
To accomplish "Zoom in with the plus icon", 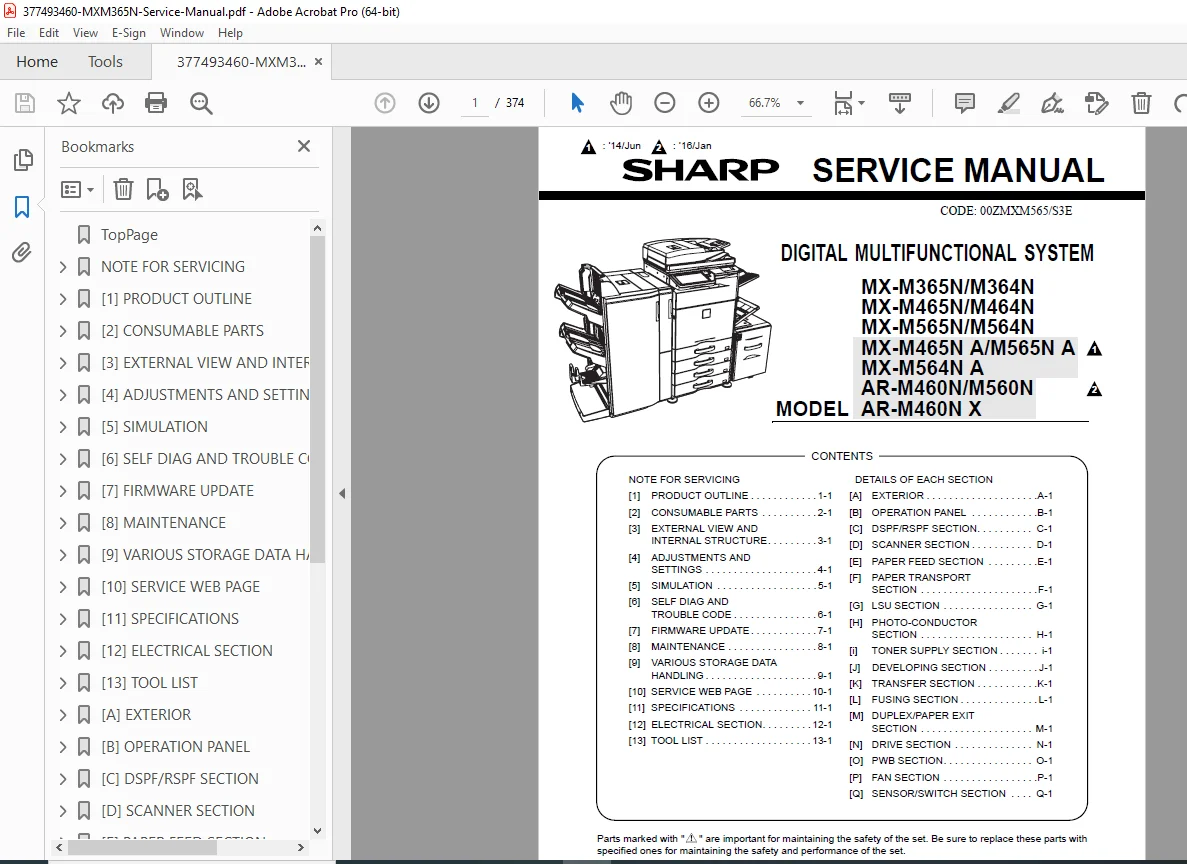I will 709,103.
